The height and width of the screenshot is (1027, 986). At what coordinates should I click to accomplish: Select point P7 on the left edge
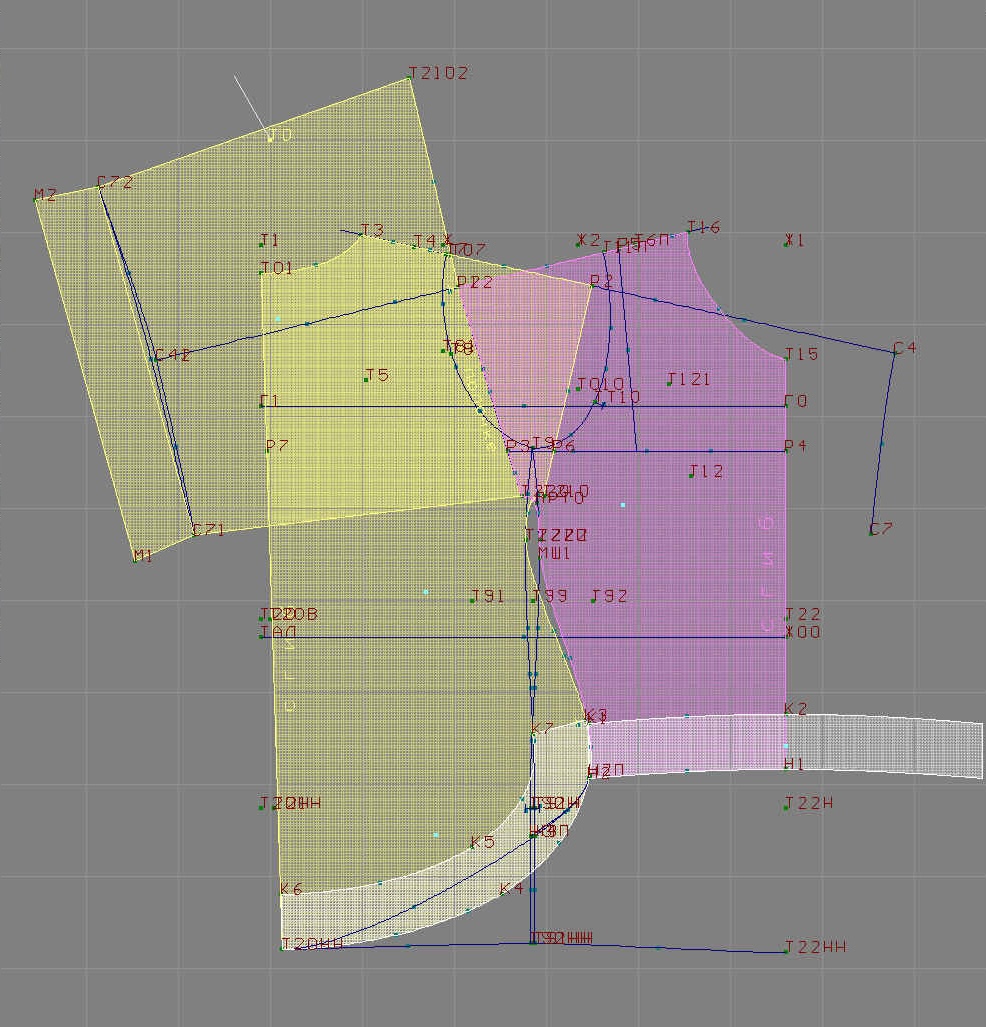click(x=269, y=449)
